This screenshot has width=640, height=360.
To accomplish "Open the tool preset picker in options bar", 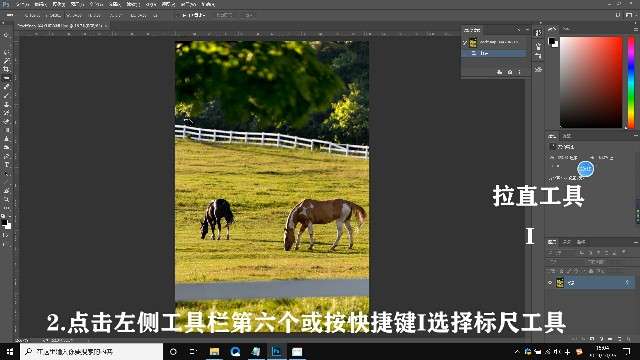I will (x=10, y=16).
